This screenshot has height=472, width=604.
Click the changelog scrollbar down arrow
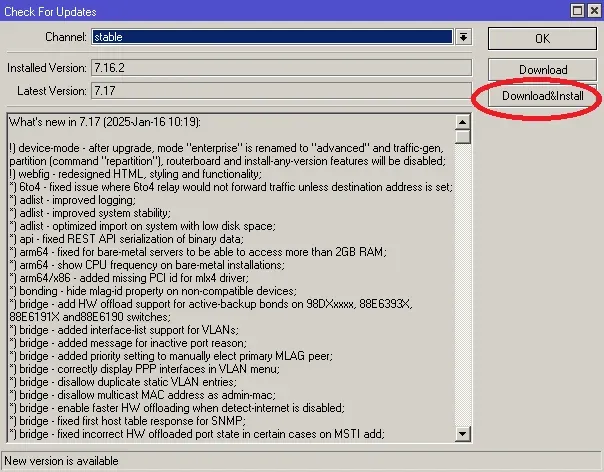point(462,434)
